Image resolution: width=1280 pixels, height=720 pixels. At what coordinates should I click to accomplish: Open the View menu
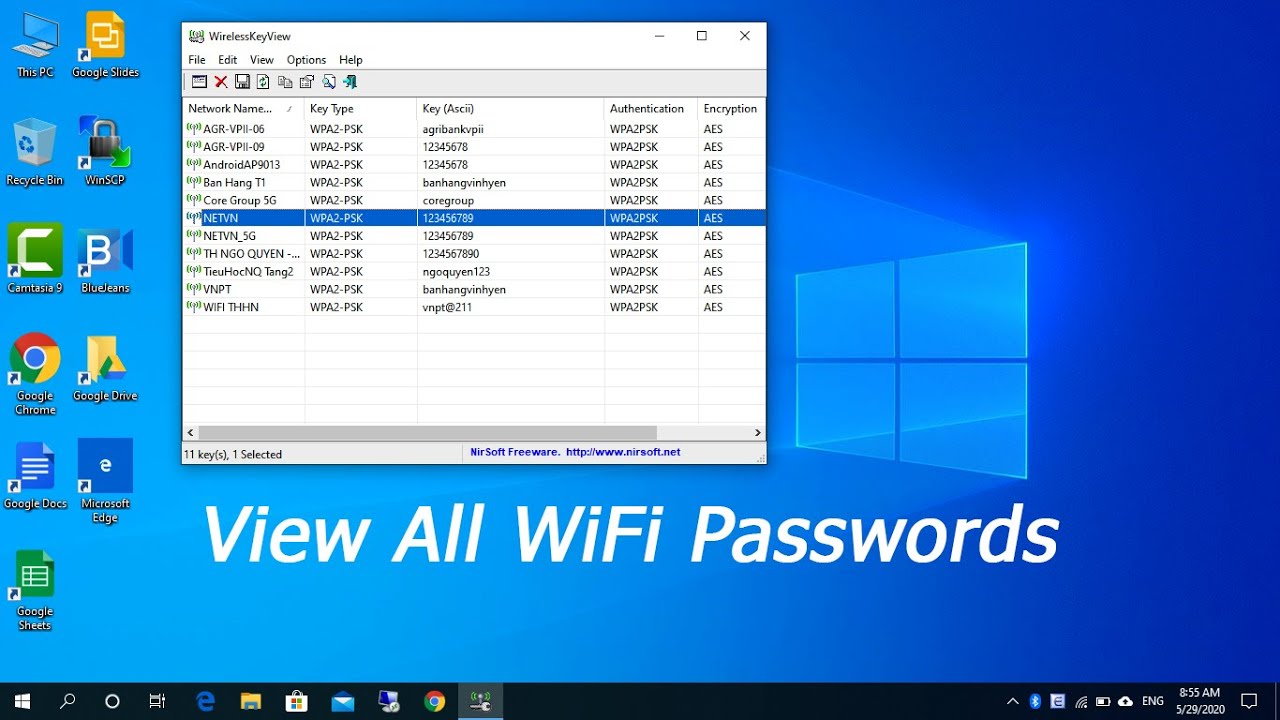point(262,60)
